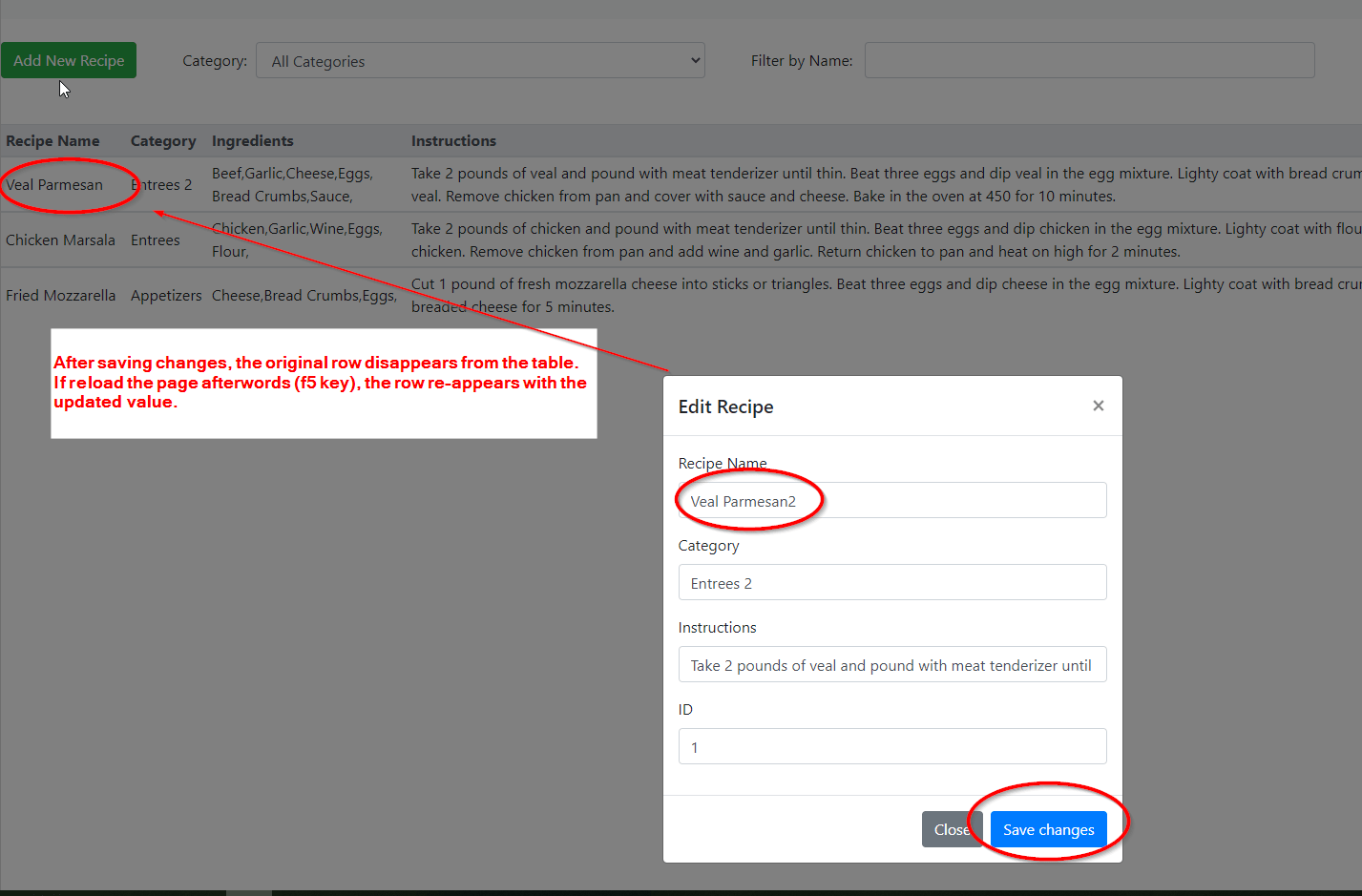Click the Add New Recipe button
This screenshot has height=896, width=1362.
tap(68, 59)
